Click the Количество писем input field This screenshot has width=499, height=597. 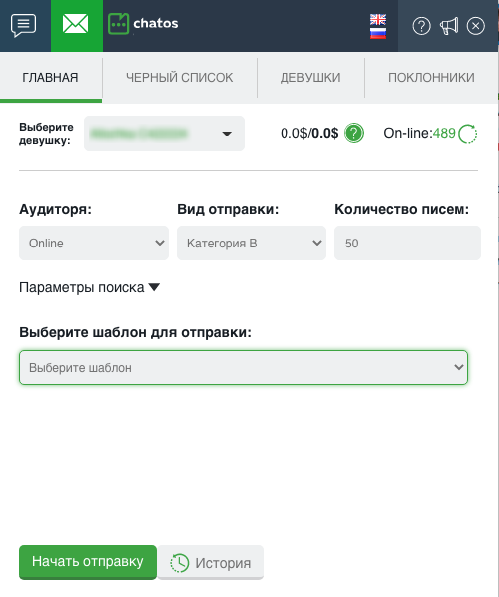pos(407,243)
